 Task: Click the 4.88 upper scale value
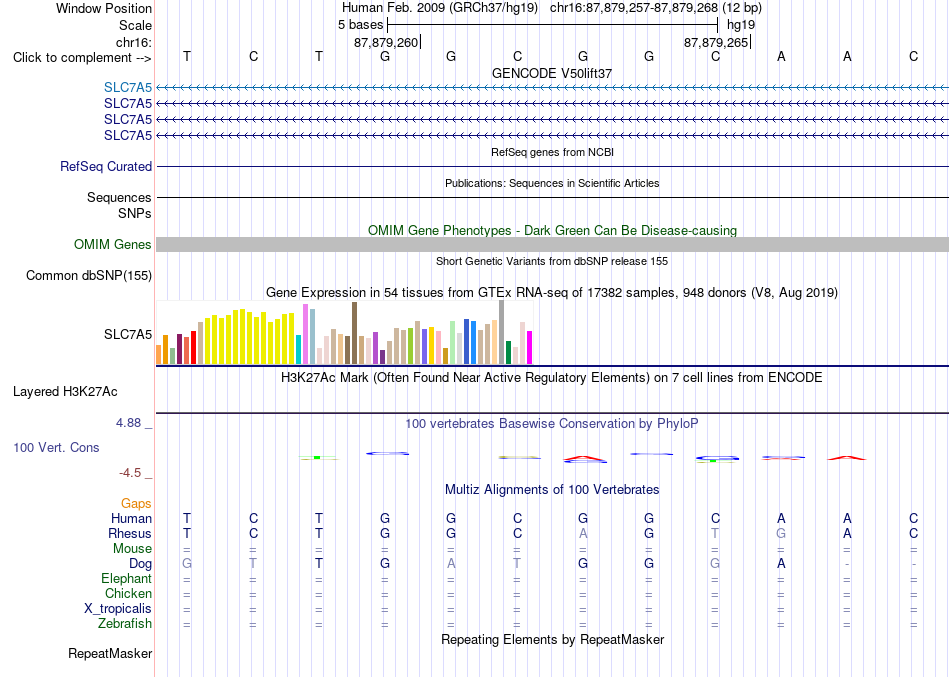coord(128,422)
